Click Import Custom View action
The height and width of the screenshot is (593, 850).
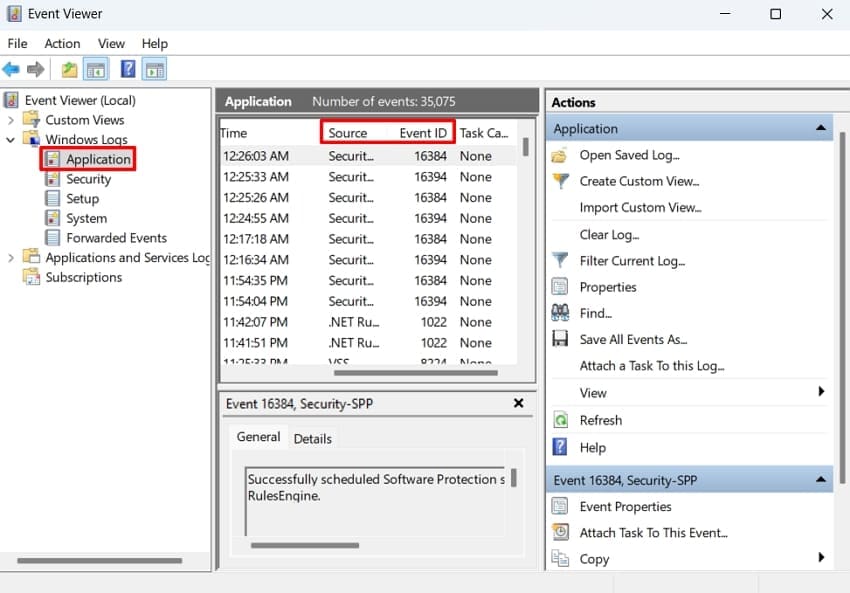(x=640, y=208)
